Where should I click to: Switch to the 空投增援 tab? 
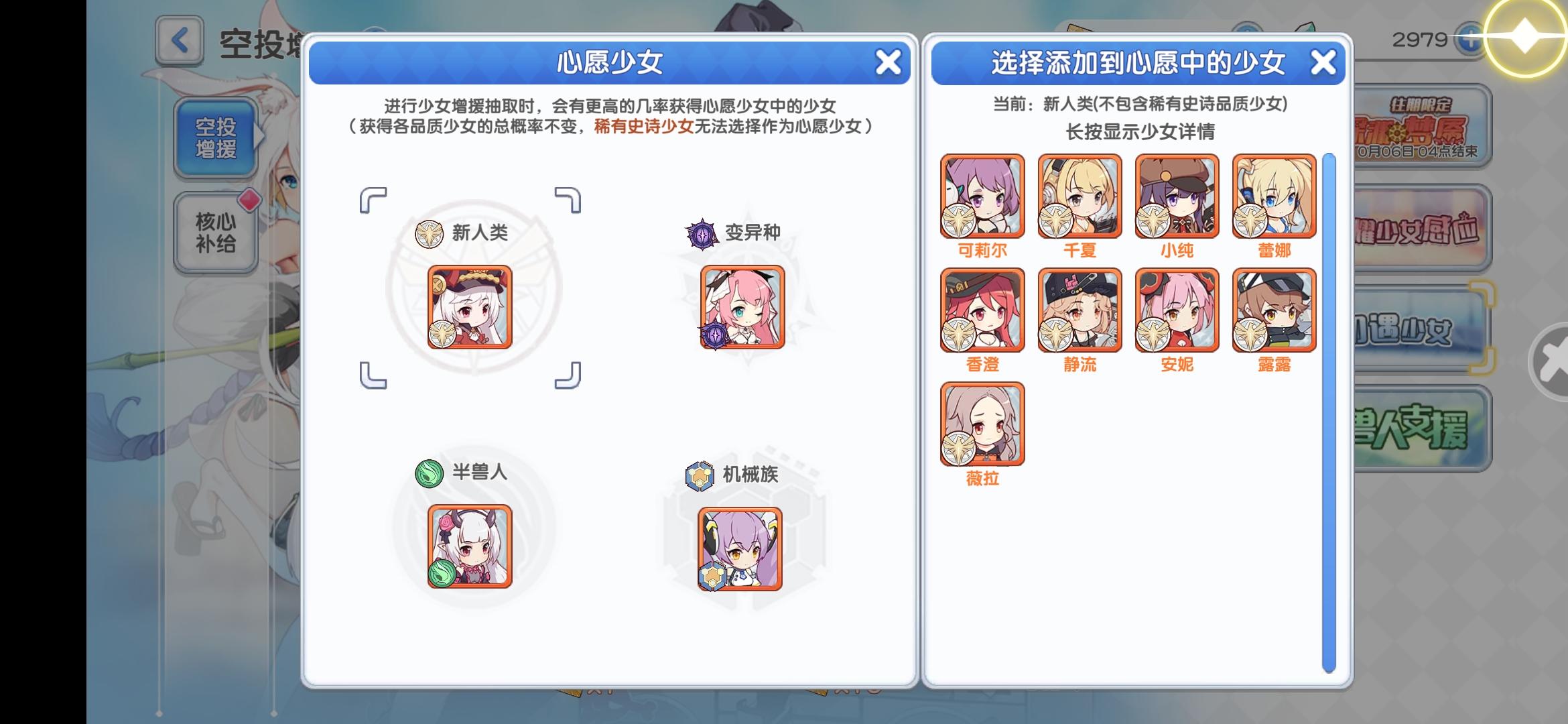(216, 138)
